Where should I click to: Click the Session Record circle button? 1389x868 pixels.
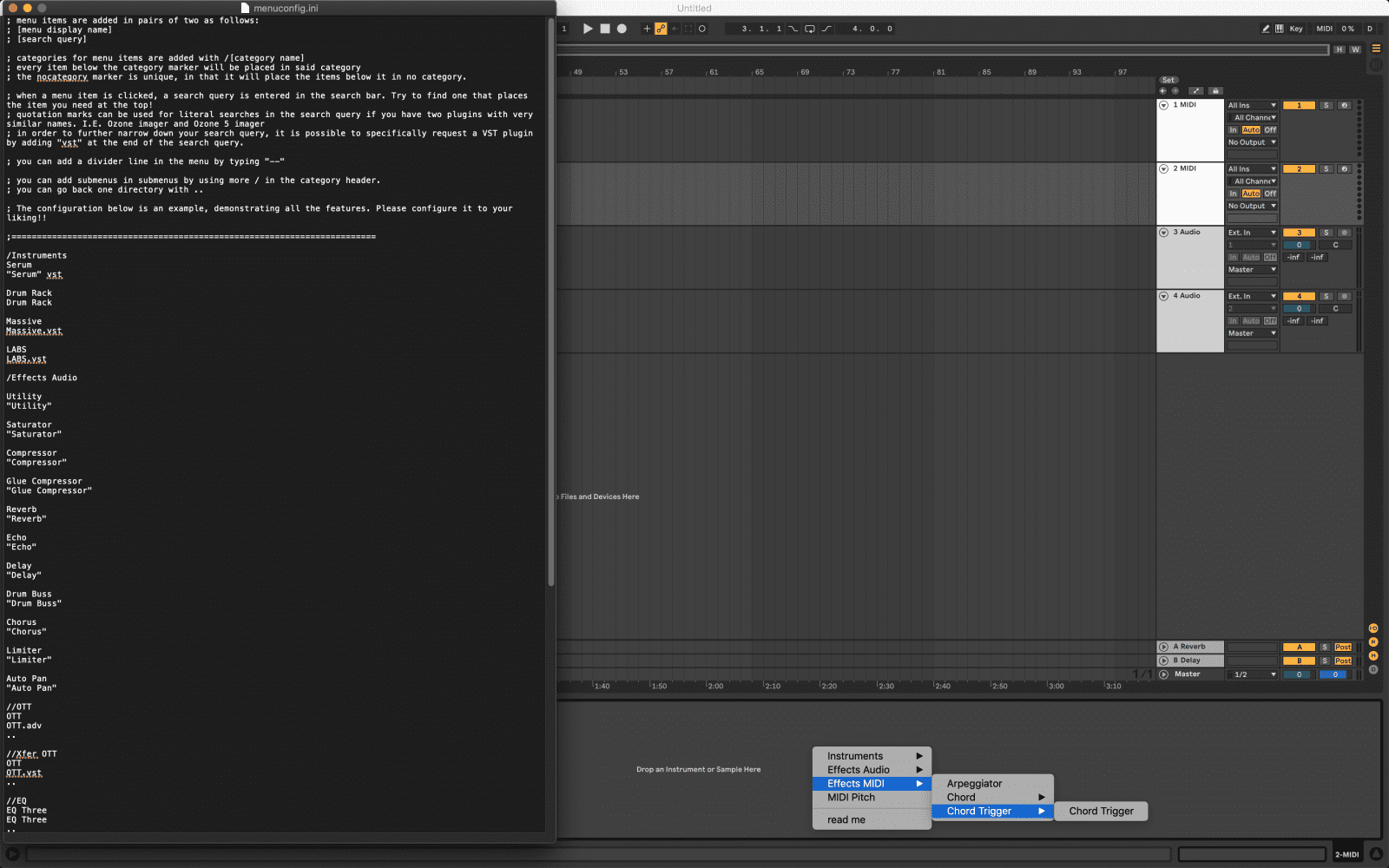coord(702,29)
